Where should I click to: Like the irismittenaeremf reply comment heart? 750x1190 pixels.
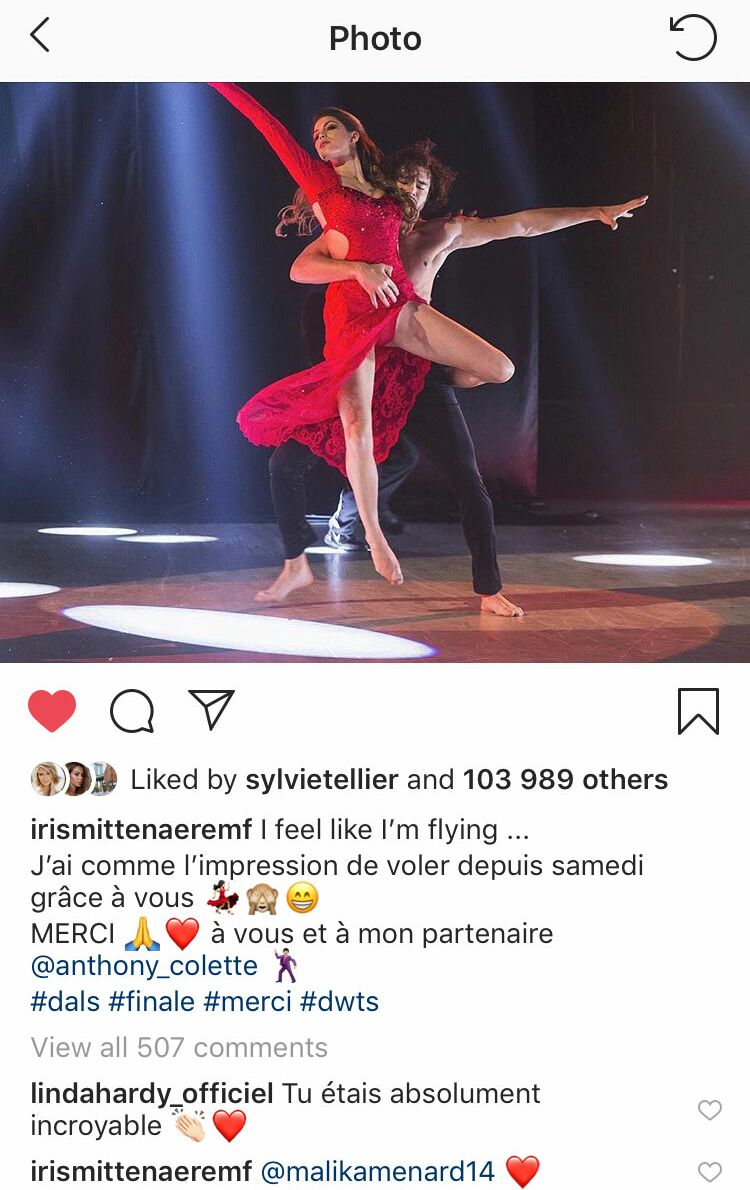[x=710, y=1172]
